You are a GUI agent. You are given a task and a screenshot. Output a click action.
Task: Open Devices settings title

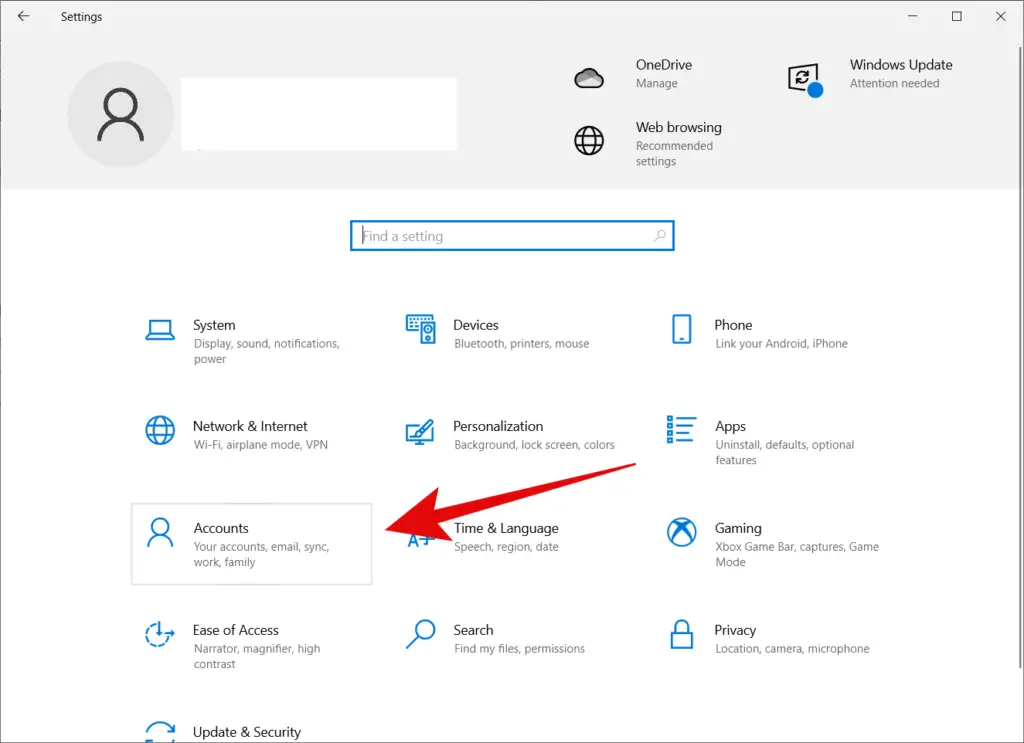[x=475, y=324]
